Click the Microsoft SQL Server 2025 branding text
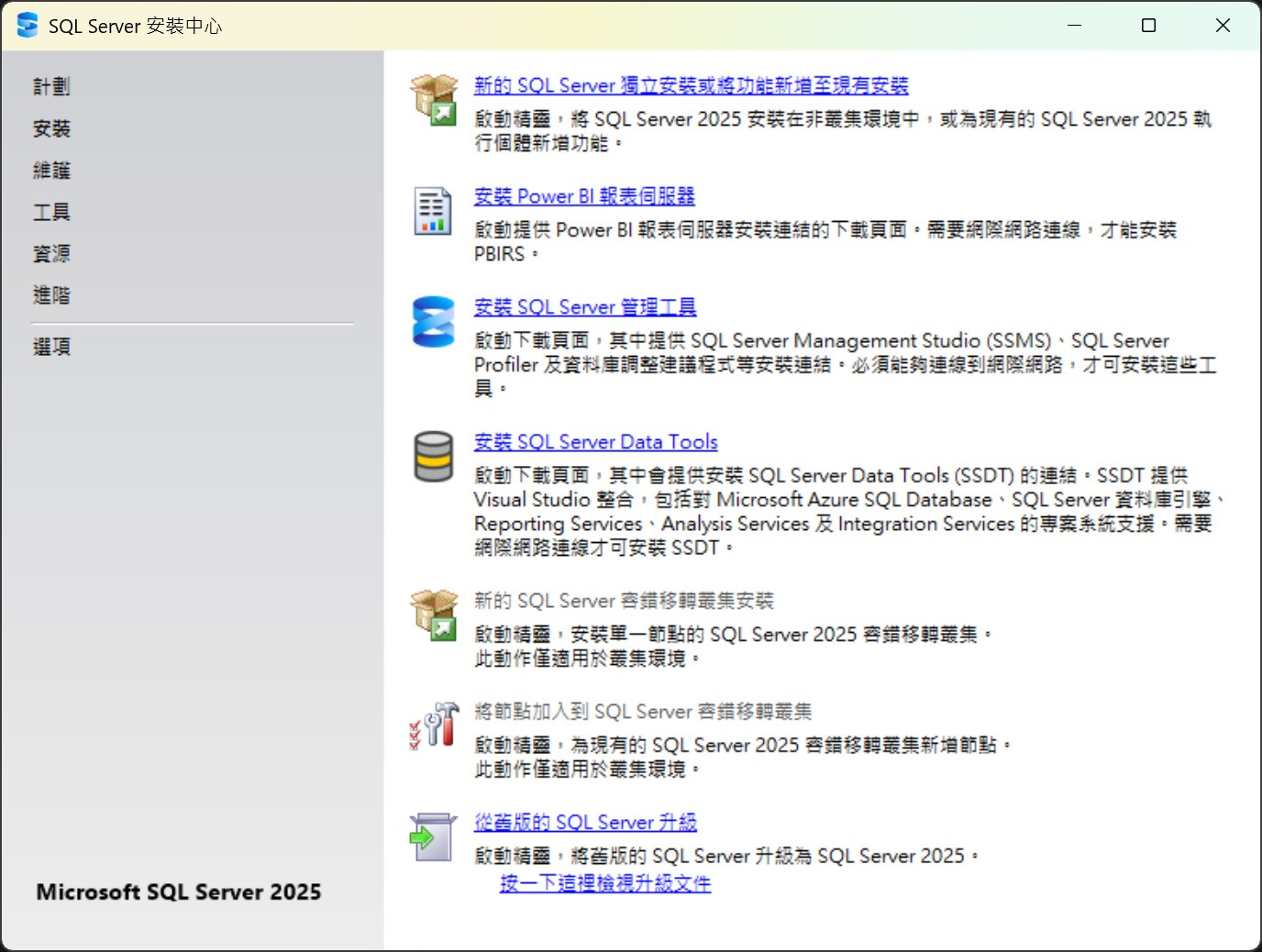 (179, 892)
